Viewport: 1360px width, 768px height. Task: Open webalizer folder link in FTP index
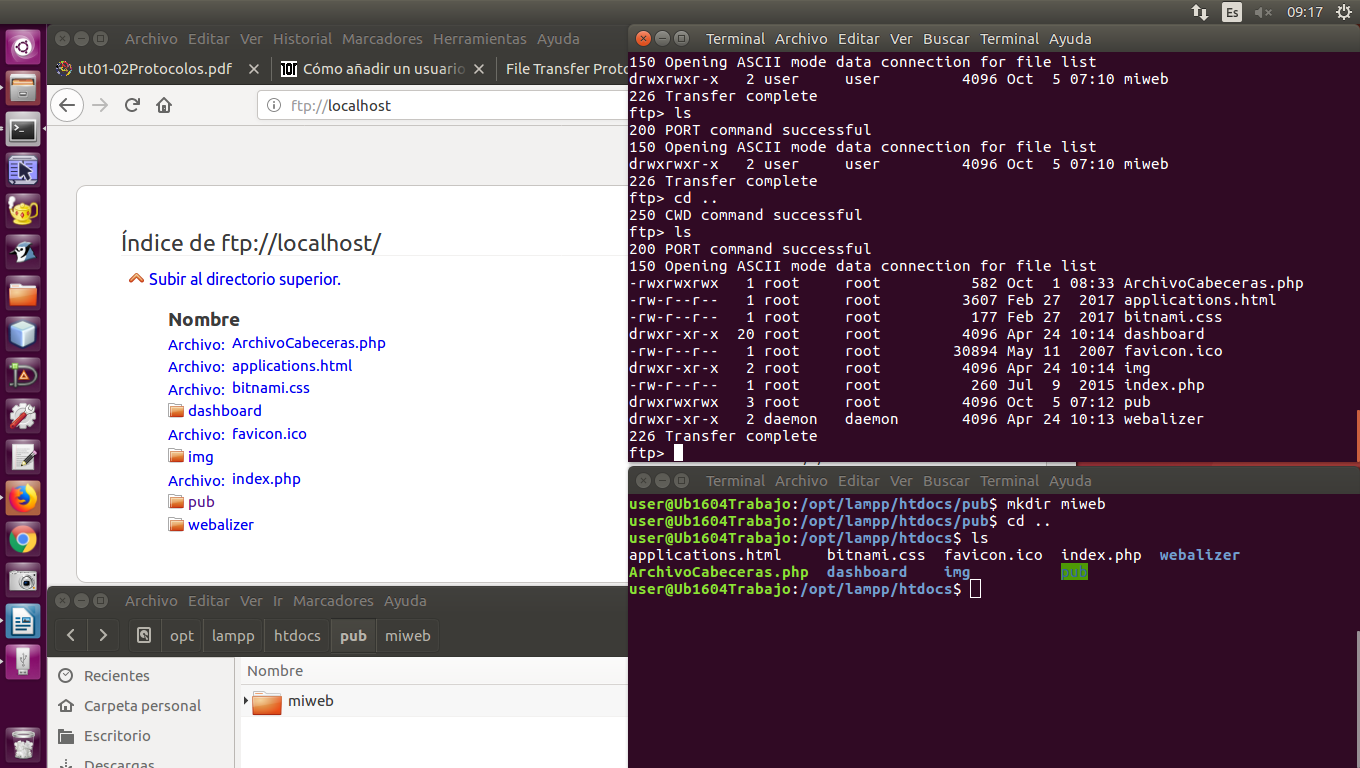pos(221,525)
